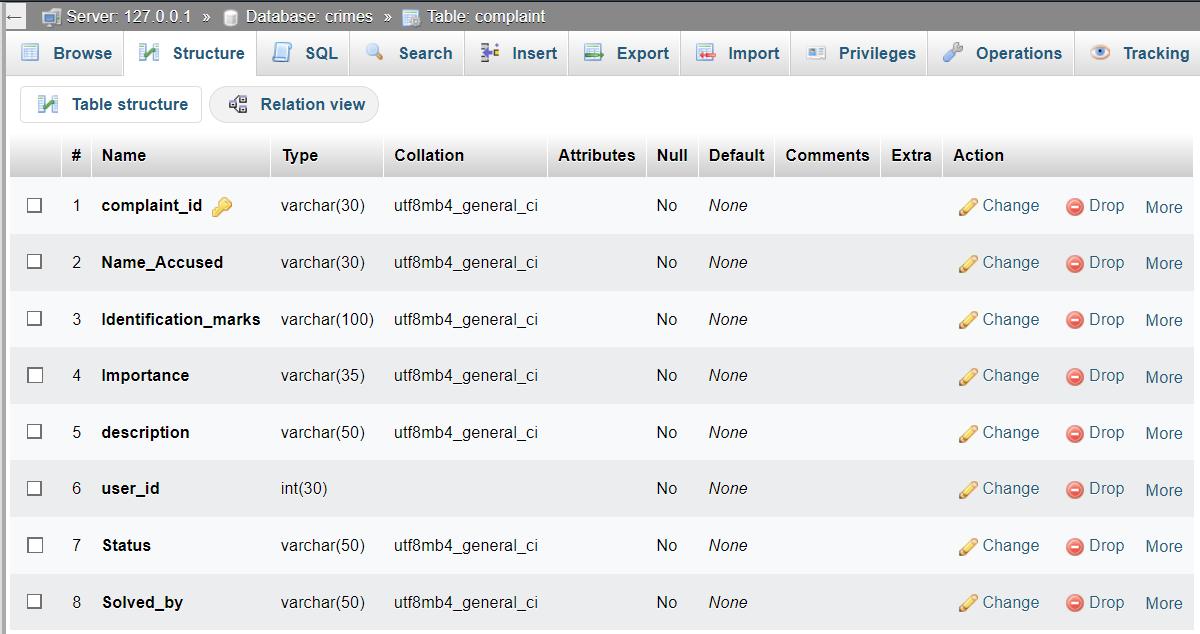Click pencil icon for Solved_by row
The width and height of the screenshot is (1200, 634).
coord(967,603)
